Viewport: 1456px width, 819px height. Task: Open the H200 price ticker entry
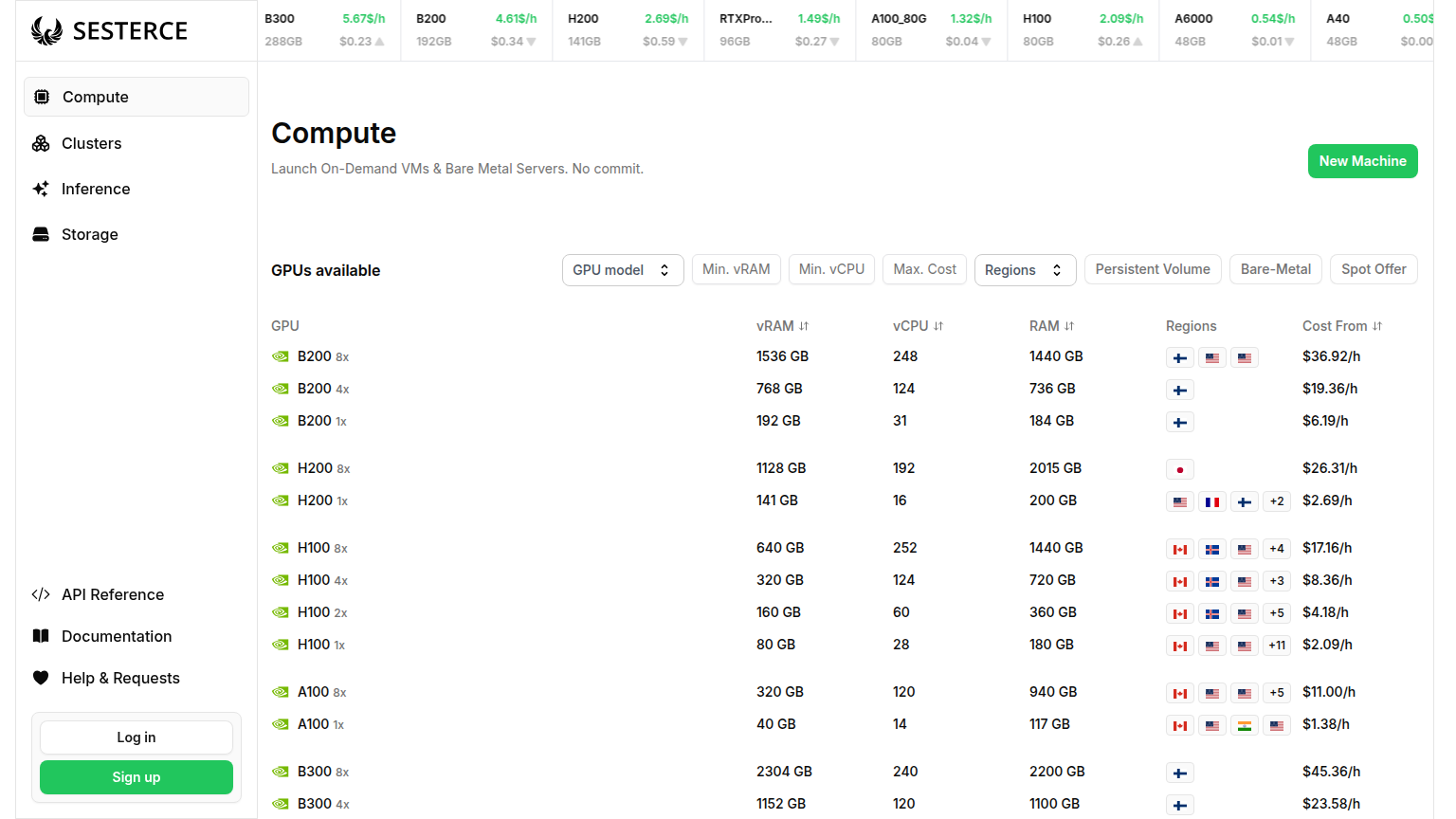click(x=628, y=30)
